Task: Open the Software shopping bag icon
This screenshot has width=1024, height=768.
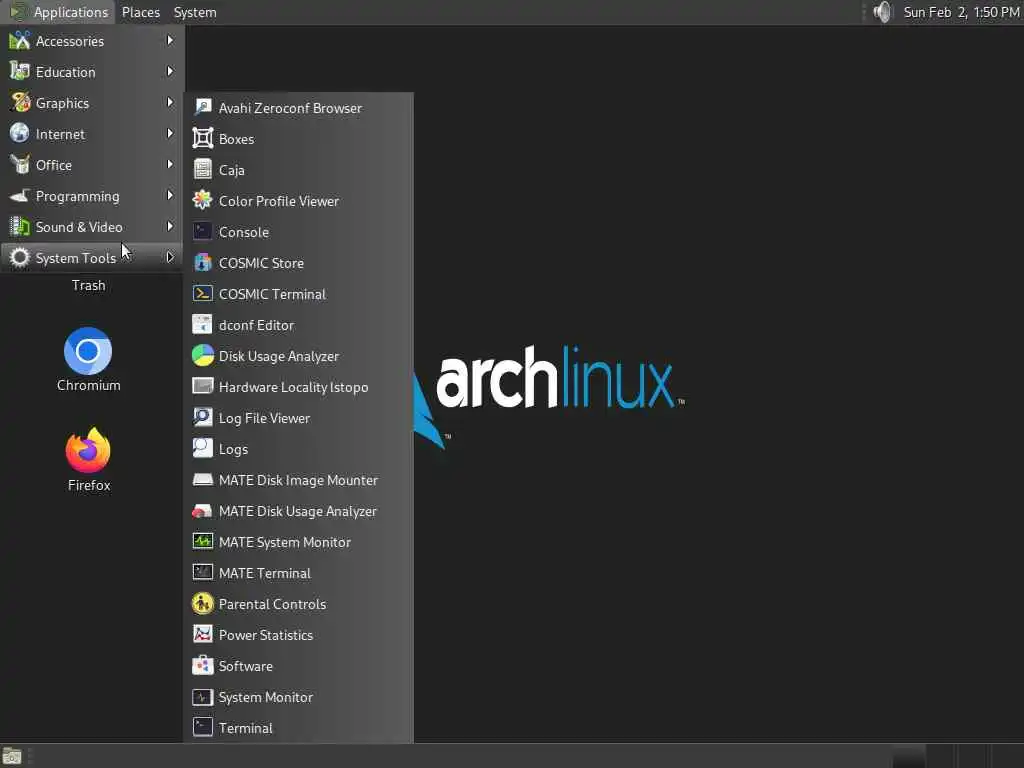Action: point(202,666)
